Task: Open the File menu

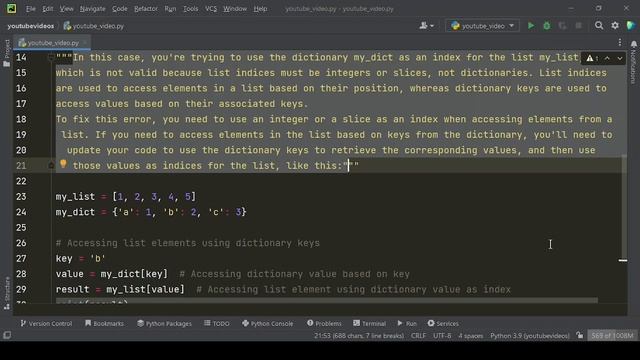Action: pyautogui.click(x=31, y=9)
